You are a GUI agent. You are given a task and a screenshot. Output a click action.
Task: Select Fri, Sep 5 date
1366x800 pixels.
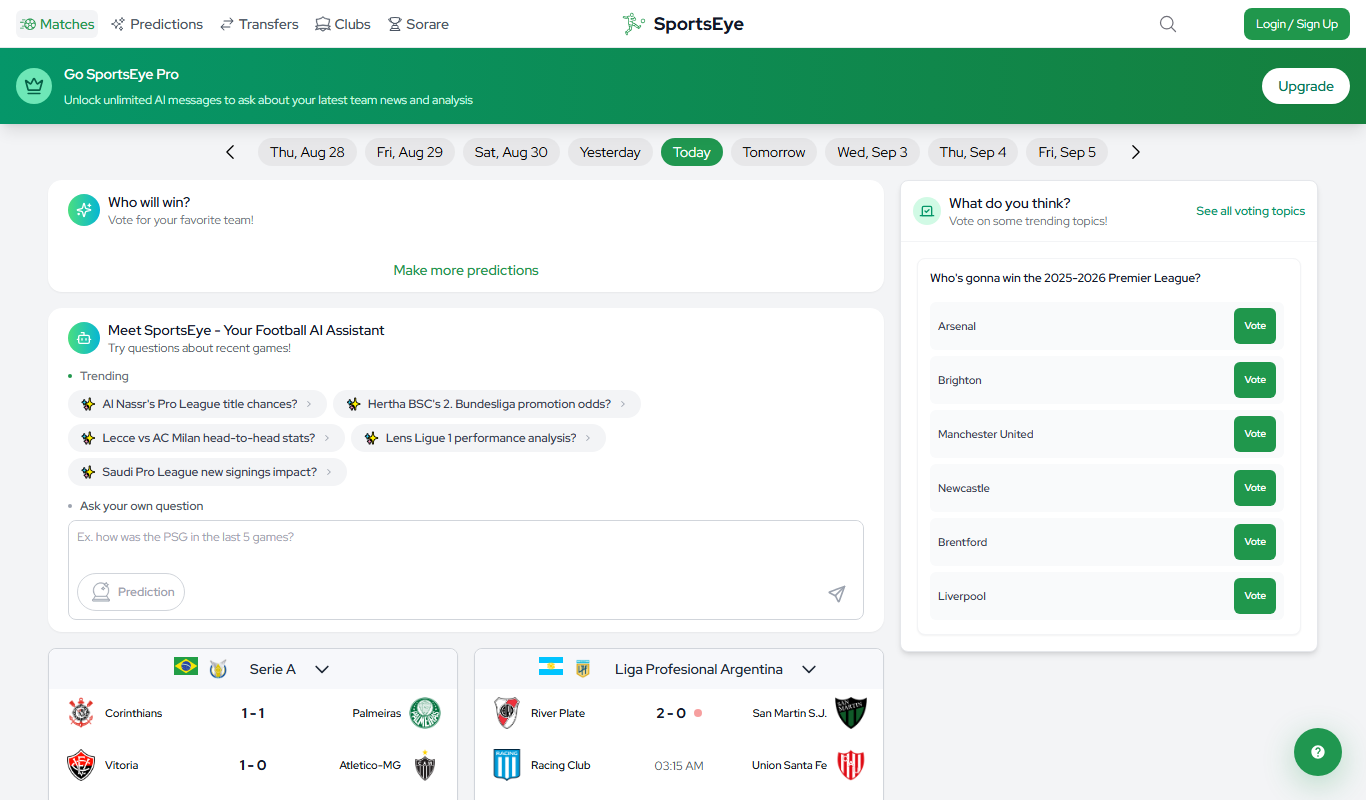pyautogui.click(x=1067, y=152)
